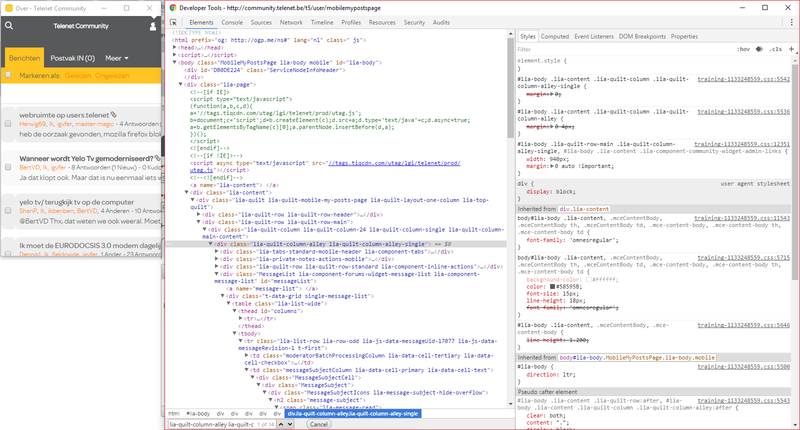The image size is (800, 430).
Task: Click the DOM search input field
Action: (x=211, y=424)
